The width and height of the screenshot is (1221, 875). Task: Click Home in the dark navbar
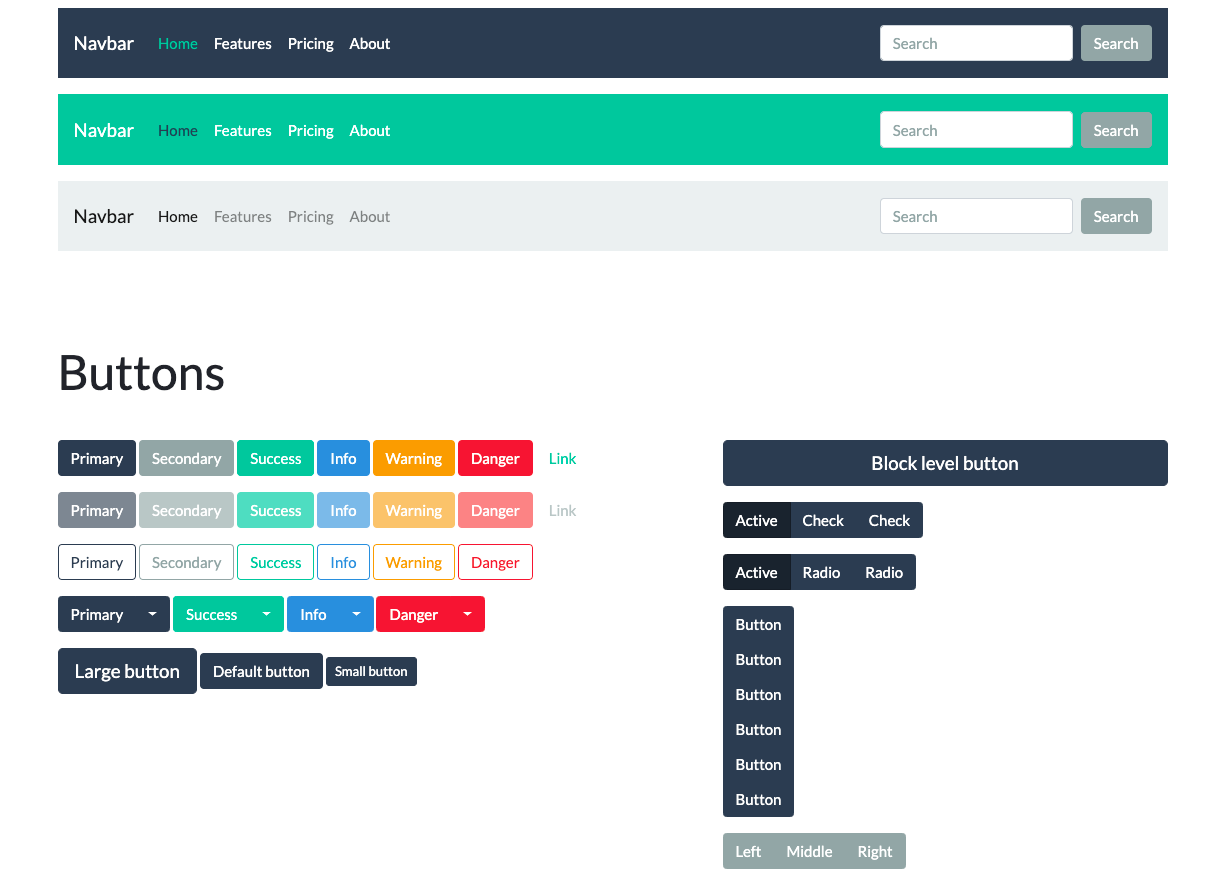coord(178,43)
